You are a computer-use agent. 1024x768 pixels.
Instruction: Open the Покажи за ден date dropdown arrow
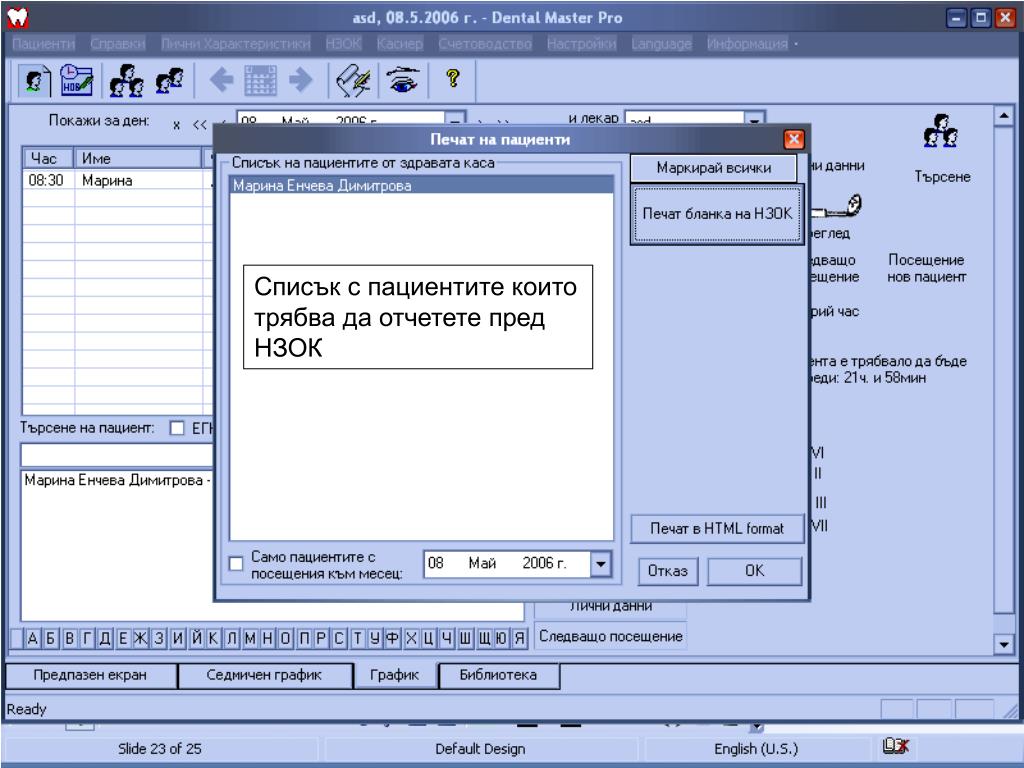(x=455, y=121)
